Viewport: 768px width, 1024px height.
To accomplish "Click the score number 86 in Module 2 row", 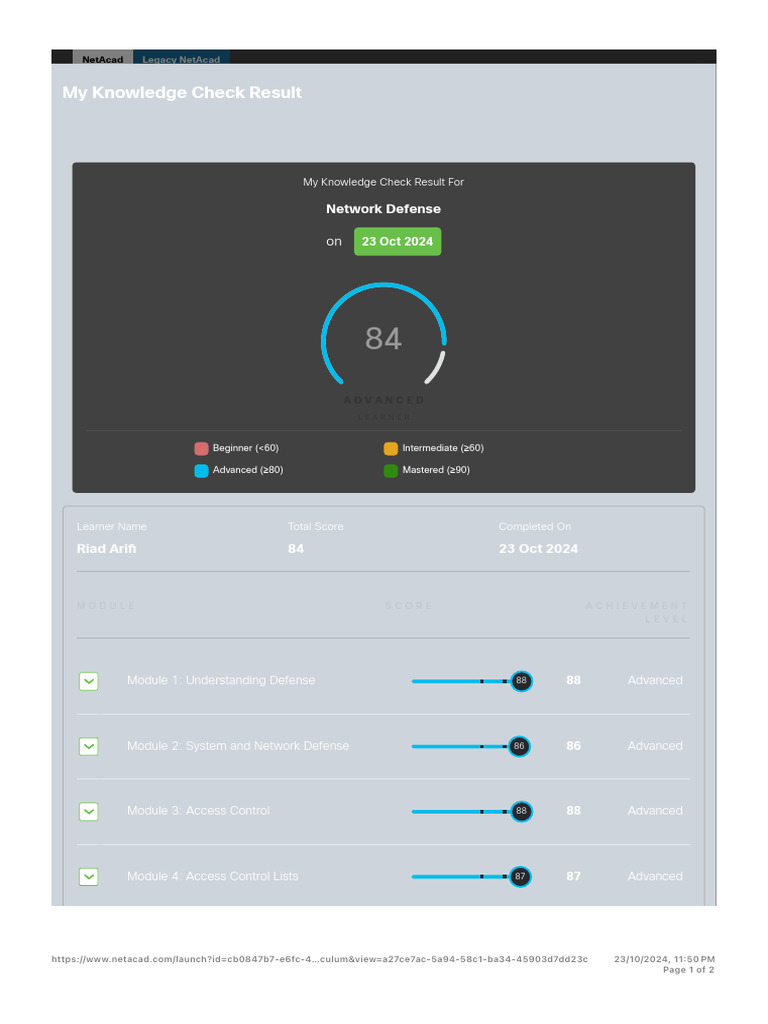I will click(573, 746).
